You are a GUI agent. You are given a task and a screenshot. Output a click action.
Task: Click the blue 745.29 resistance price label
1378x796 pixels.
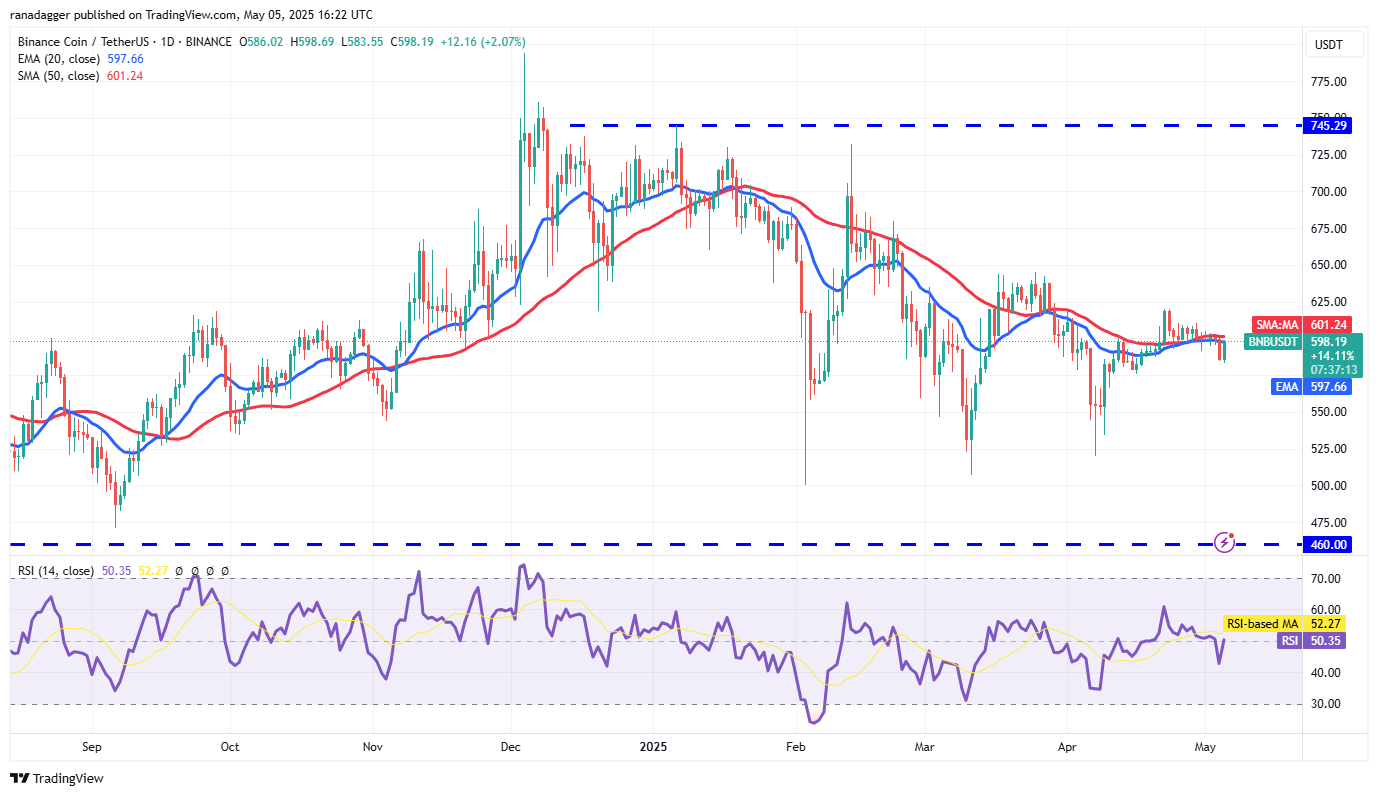point(1327,125)
